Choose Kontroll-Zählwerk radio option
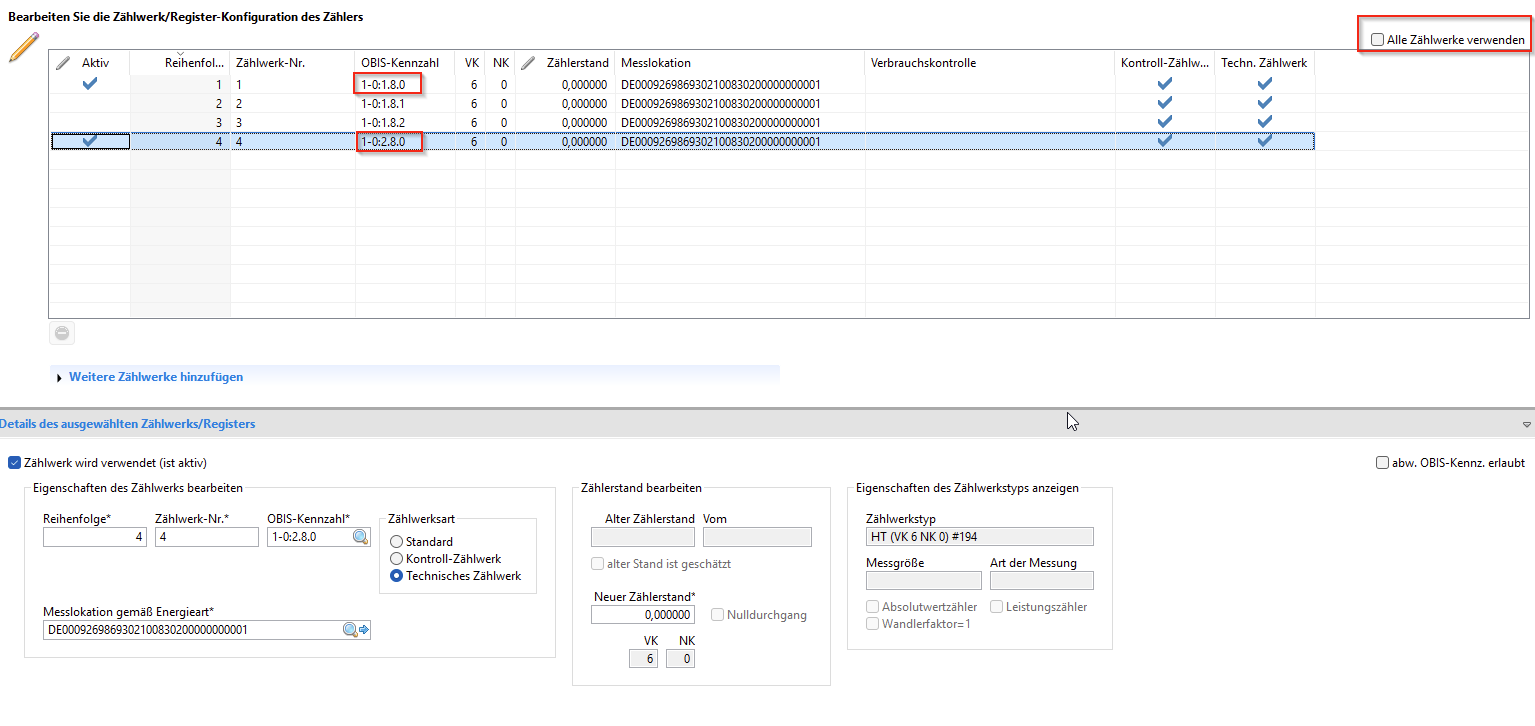 pos(397,559)
